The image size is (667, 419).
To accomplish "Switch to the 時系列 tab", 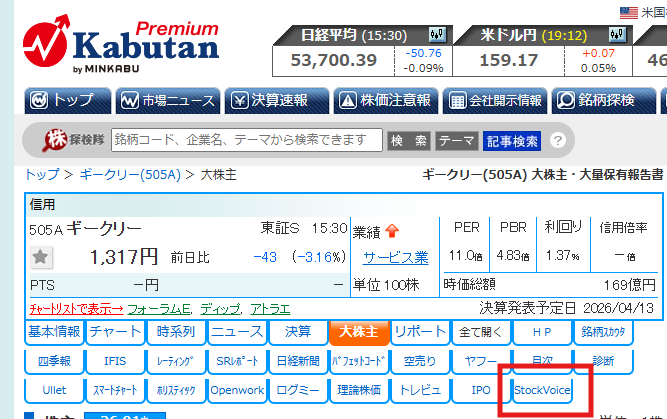I will coord(176,332).
